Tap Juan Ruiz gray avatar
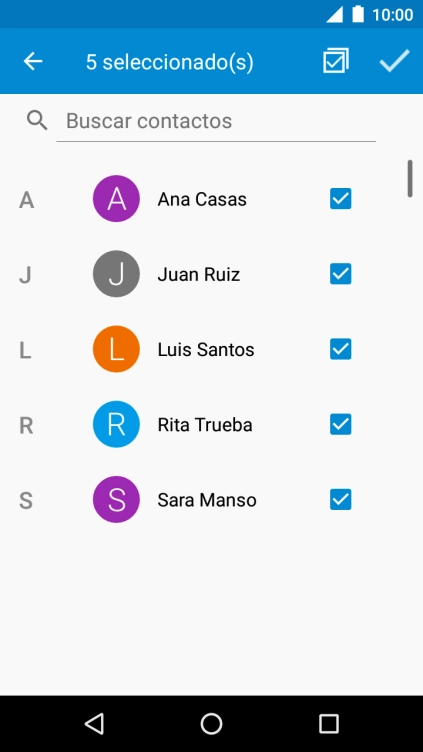 tap(116, 274)
